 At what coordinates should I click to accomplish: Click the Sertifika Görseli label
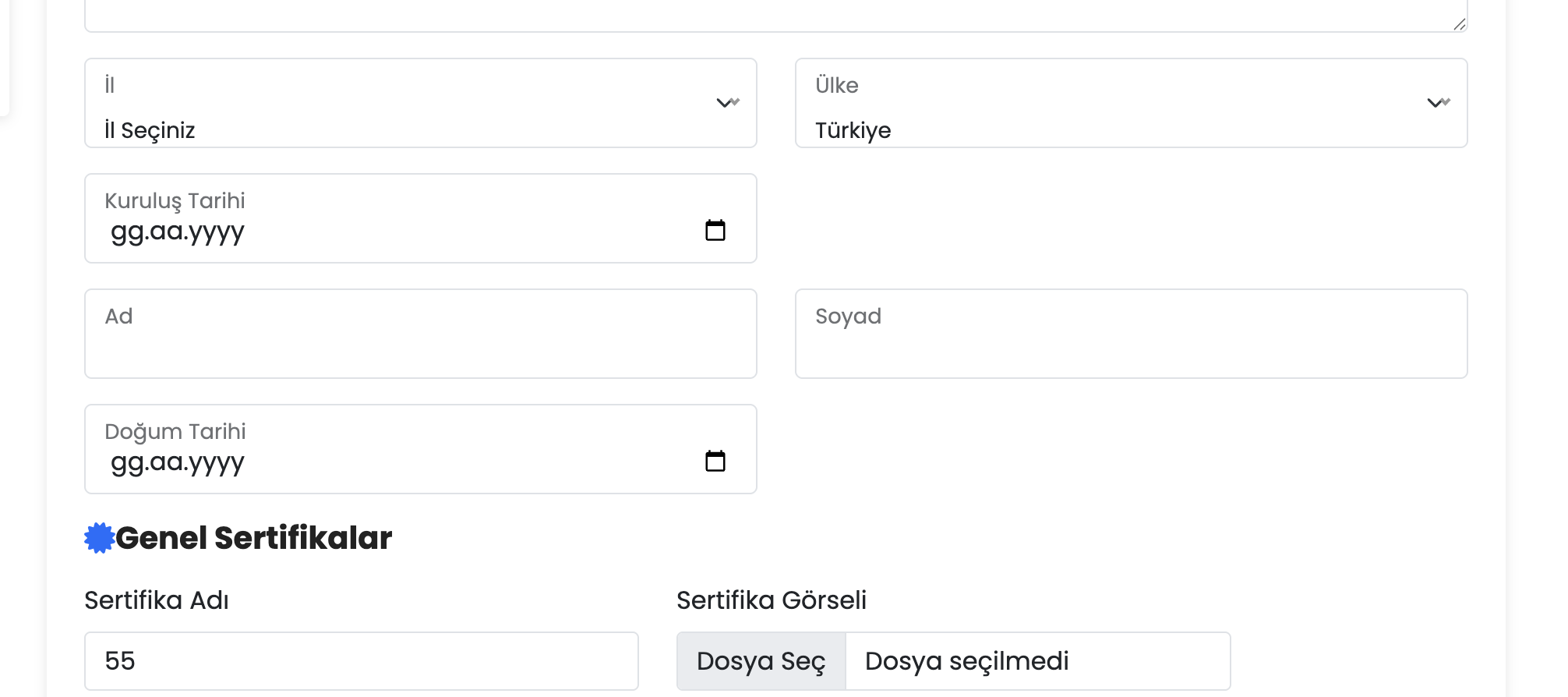772,600
